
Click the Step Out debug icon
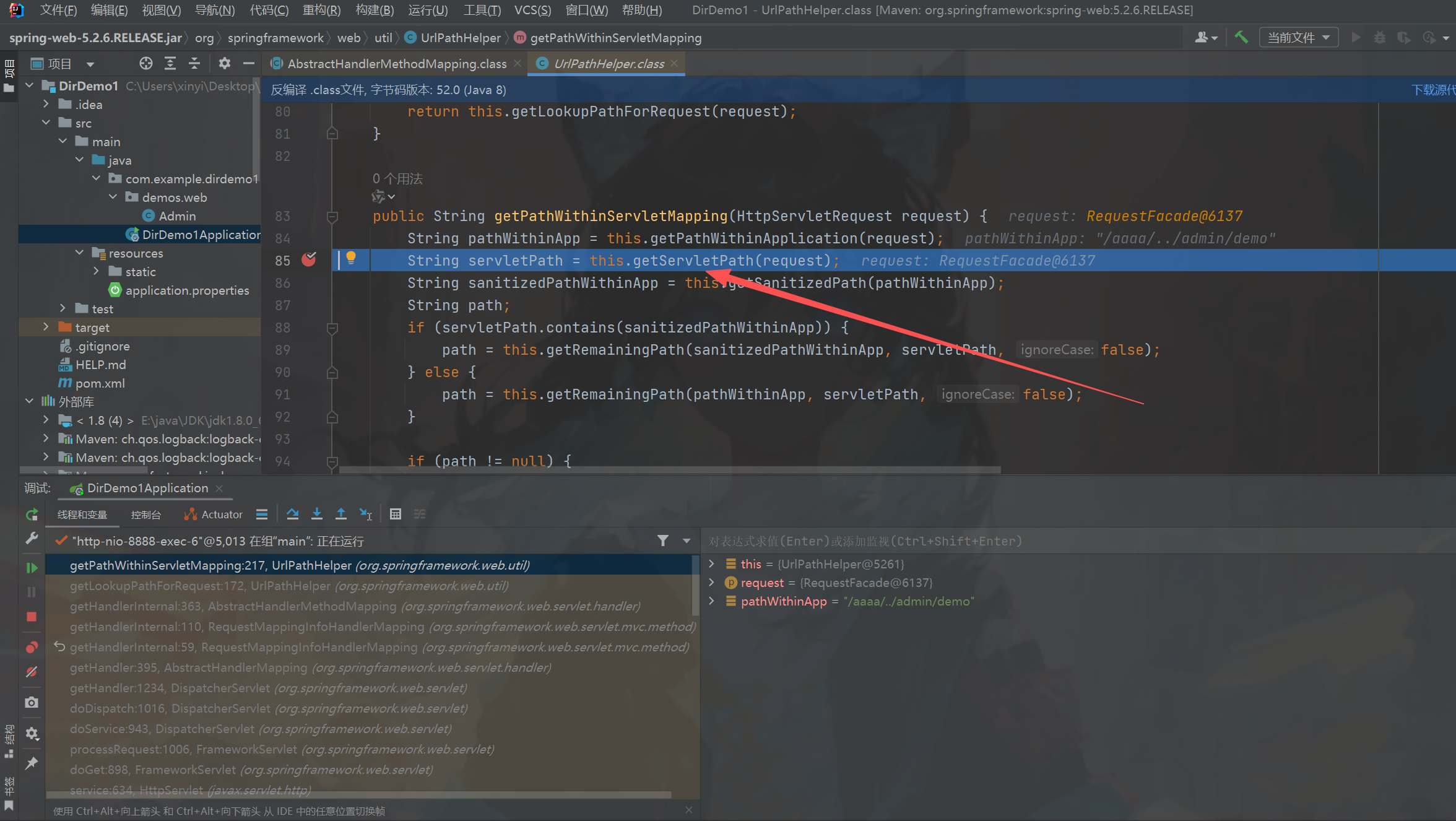[x=341, y=514]
